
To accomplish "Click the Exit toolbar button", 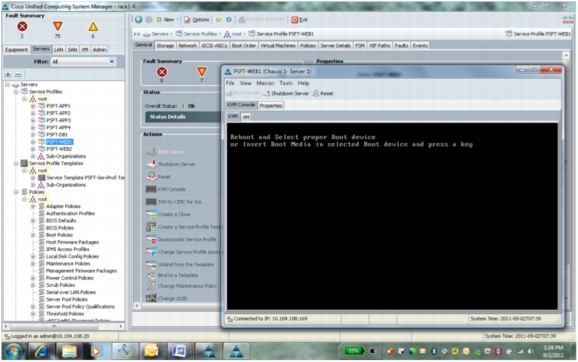I will tap(299, 20).
